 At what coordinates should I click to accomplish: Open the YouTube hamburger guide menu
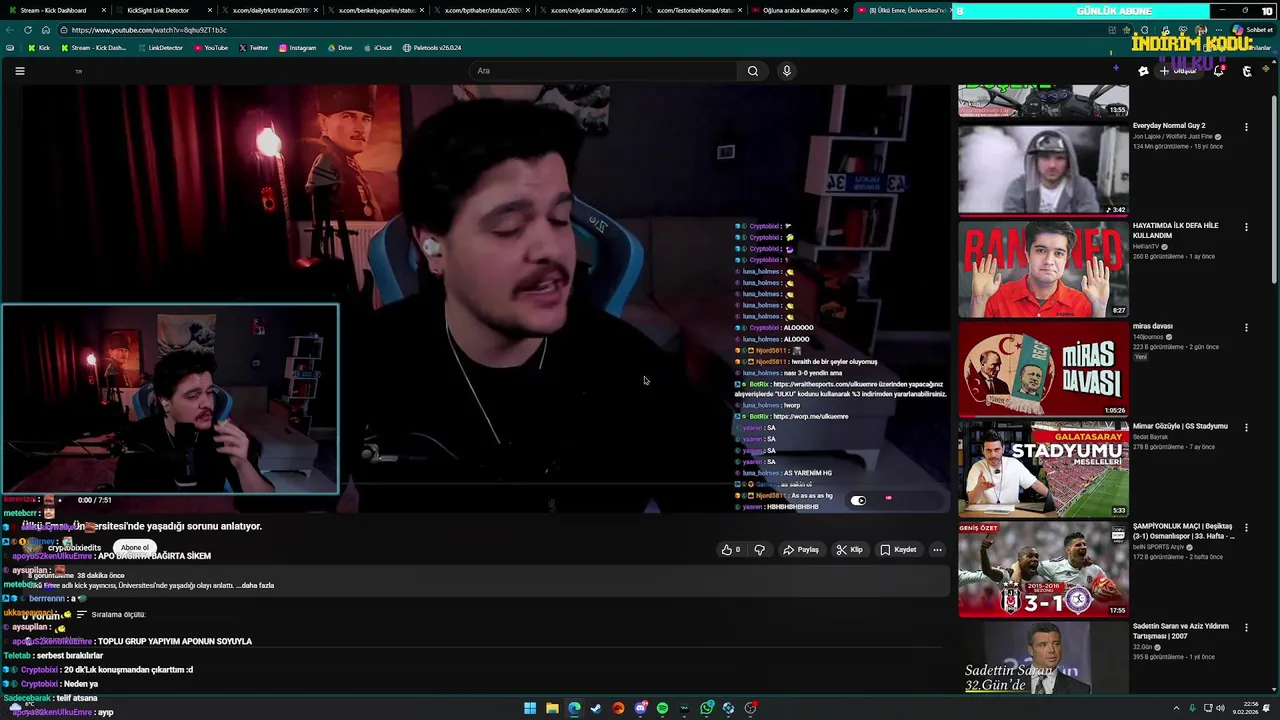pos(19,71)
